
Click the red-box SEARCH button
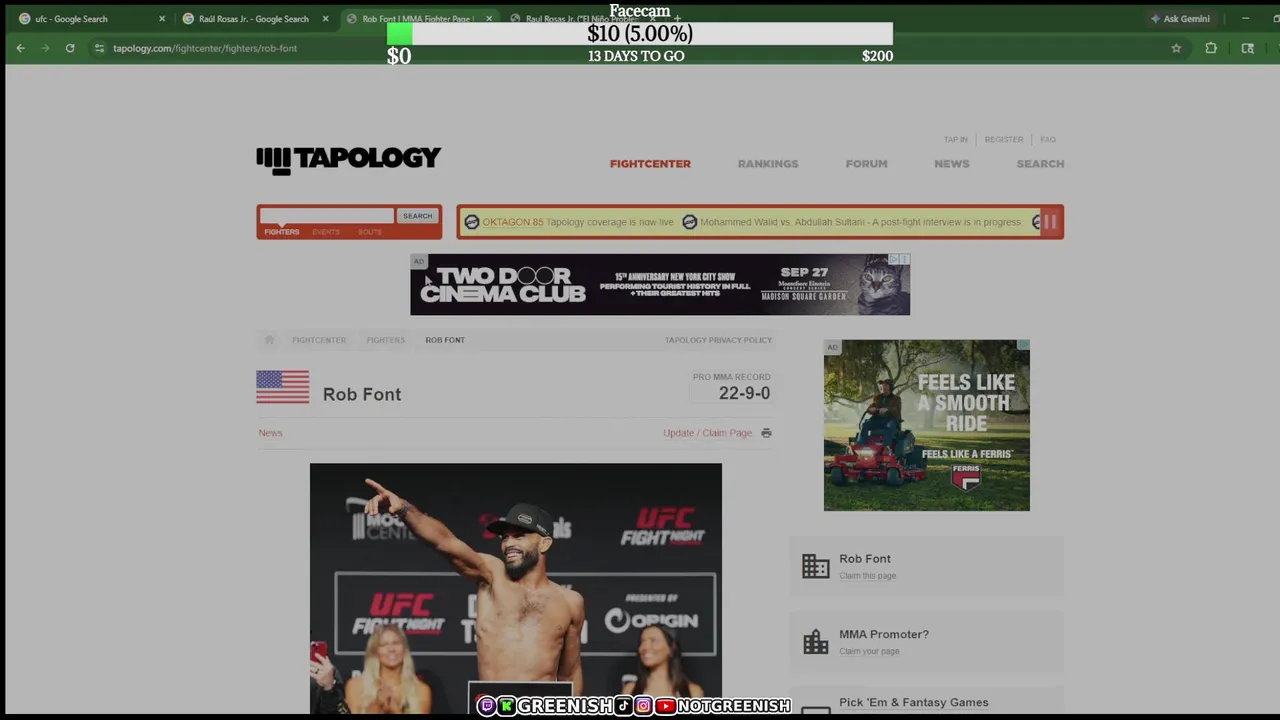point(418,216)
